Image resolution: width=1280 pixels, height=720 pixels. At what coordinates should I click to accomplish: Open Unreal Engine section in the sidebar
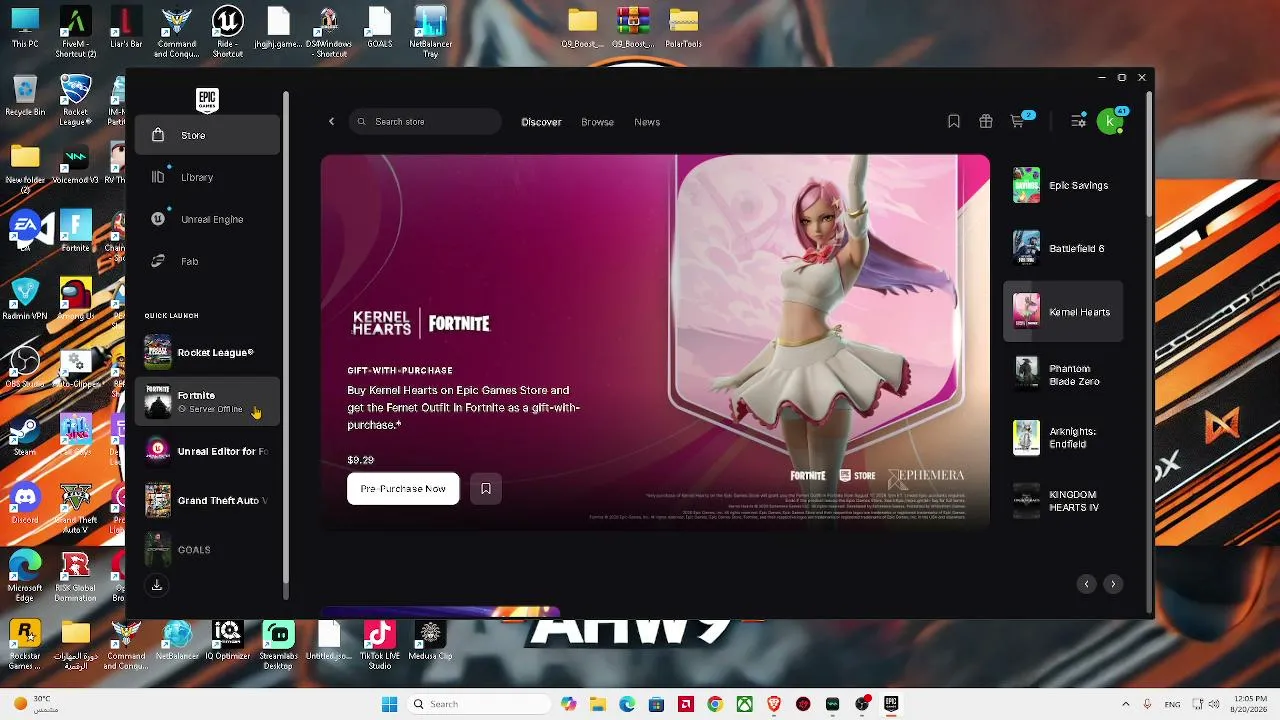pos(207,219)
